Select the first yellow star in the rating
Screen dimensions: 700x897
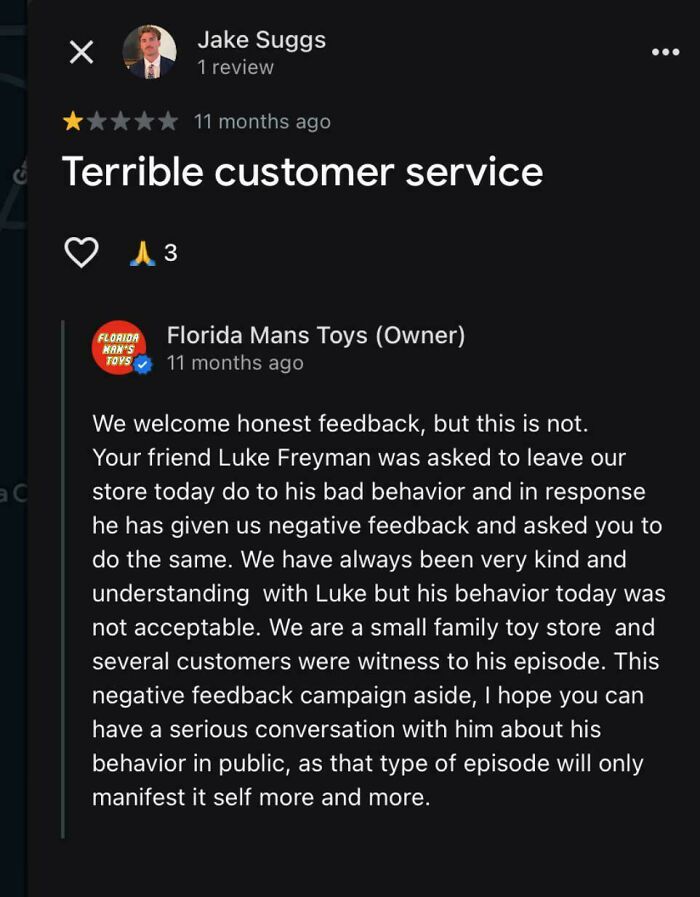(71, 121)
